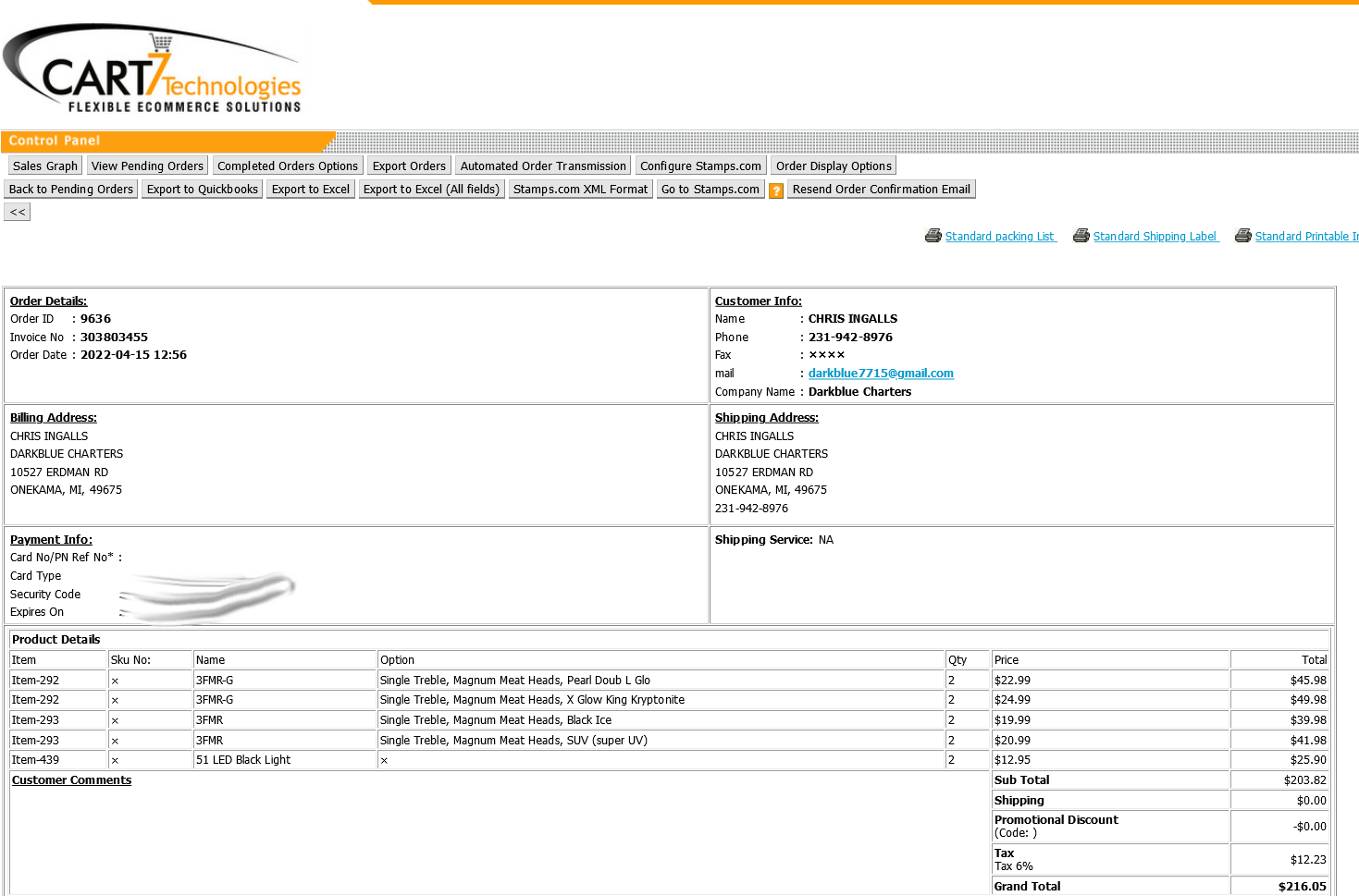Open the Sales Graph page
The height and width of the screenshot is (896, 1359).
[45, 166]
